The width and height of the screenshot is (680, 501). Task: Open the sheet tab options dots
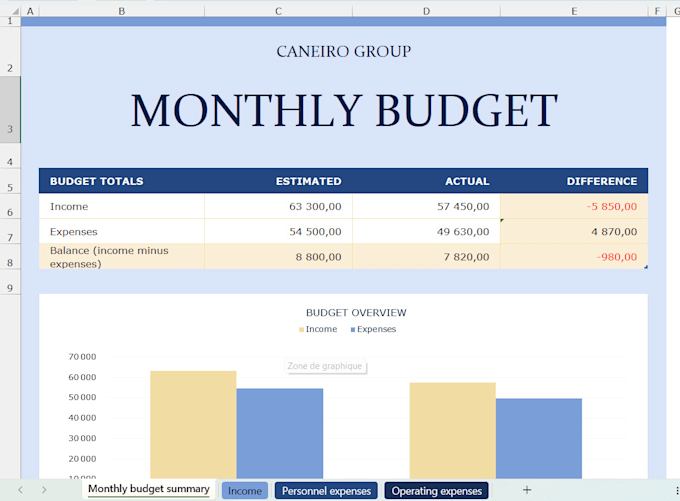677,491
